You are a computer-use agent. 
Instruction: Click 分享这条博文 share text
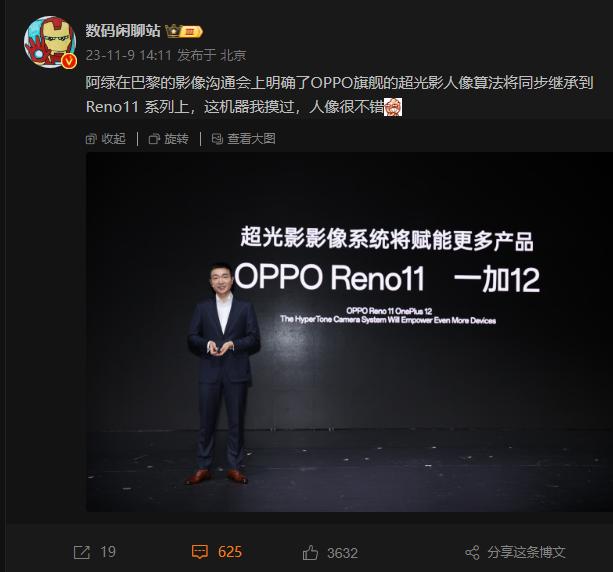coord(526,552)
